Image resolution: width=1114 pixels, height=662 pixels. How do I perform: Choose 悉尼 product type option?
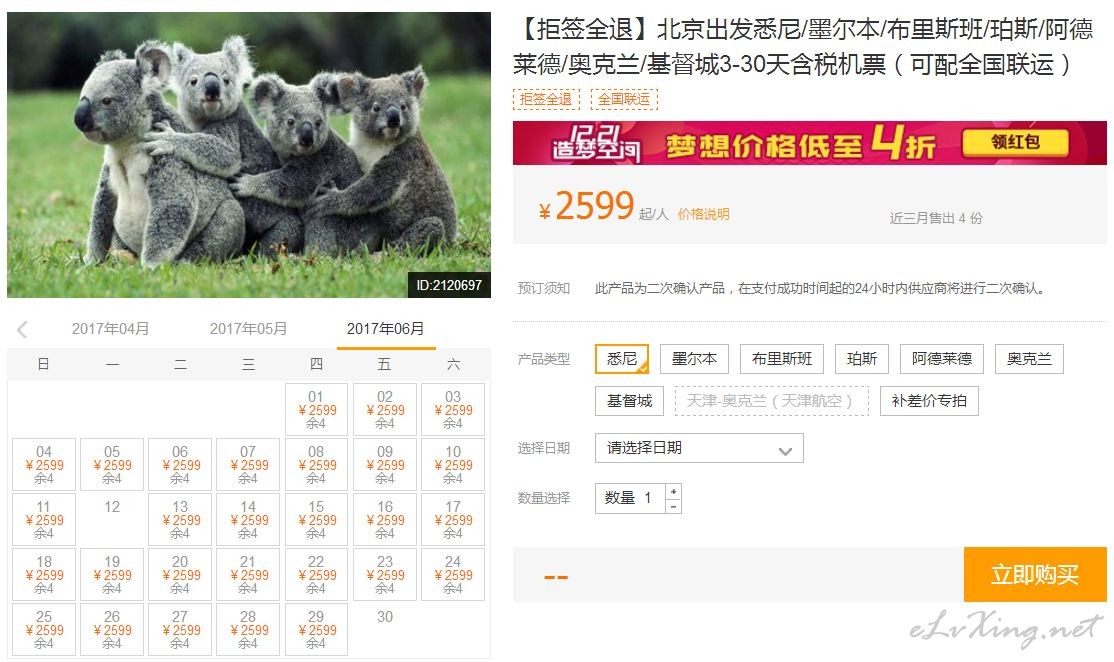(622, 359)
